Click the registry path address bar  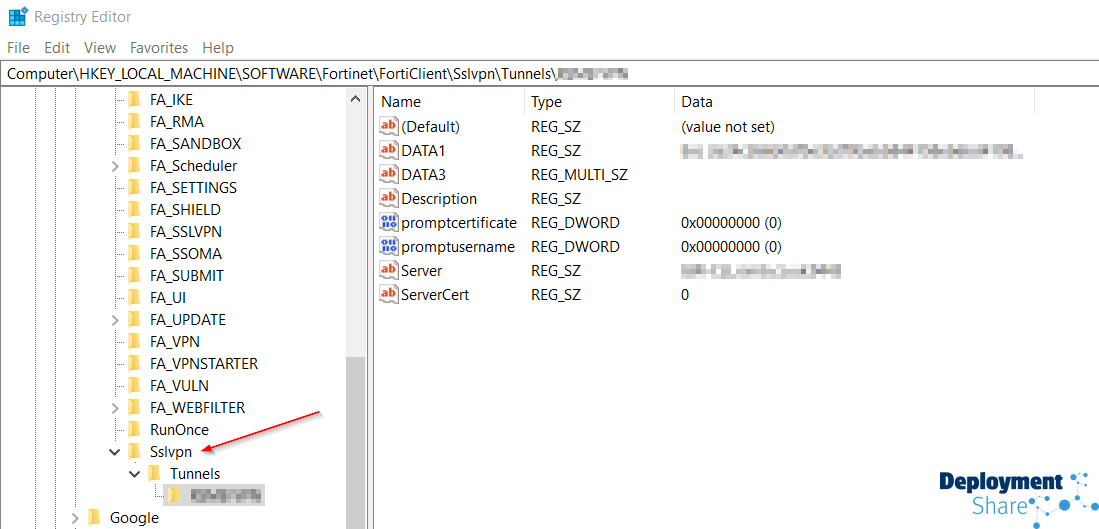(x=550, y=74)
